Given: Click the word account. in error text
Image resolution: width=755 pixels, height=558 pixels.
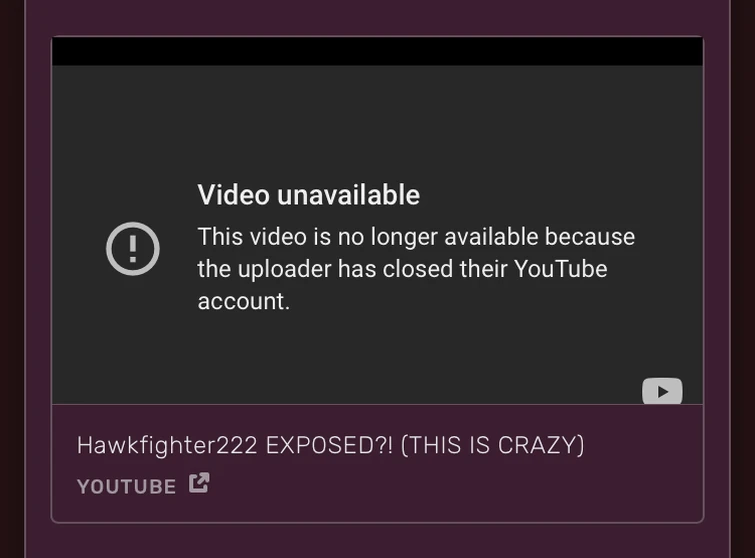Looking at the screenshot, I should pyautogui.click(x=244, y=301).
